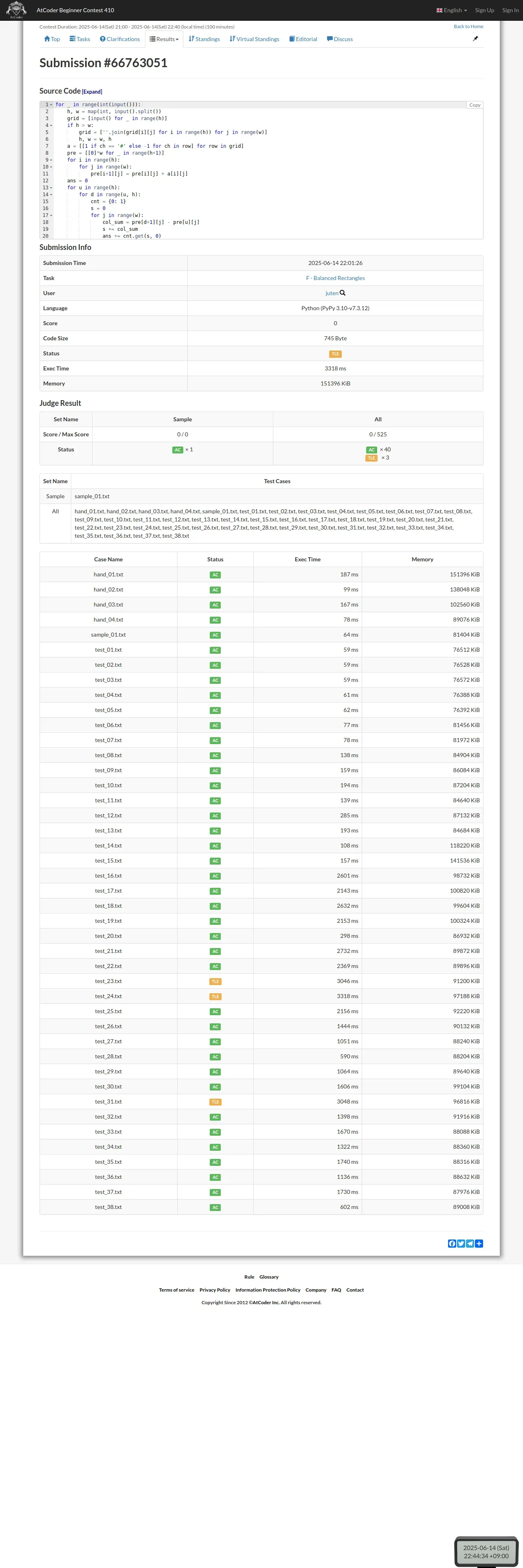Image resolution: width=523 pixels, height=1568 pixels.
Task: Click the Back to Home link
Action: (x=468, y=27)
